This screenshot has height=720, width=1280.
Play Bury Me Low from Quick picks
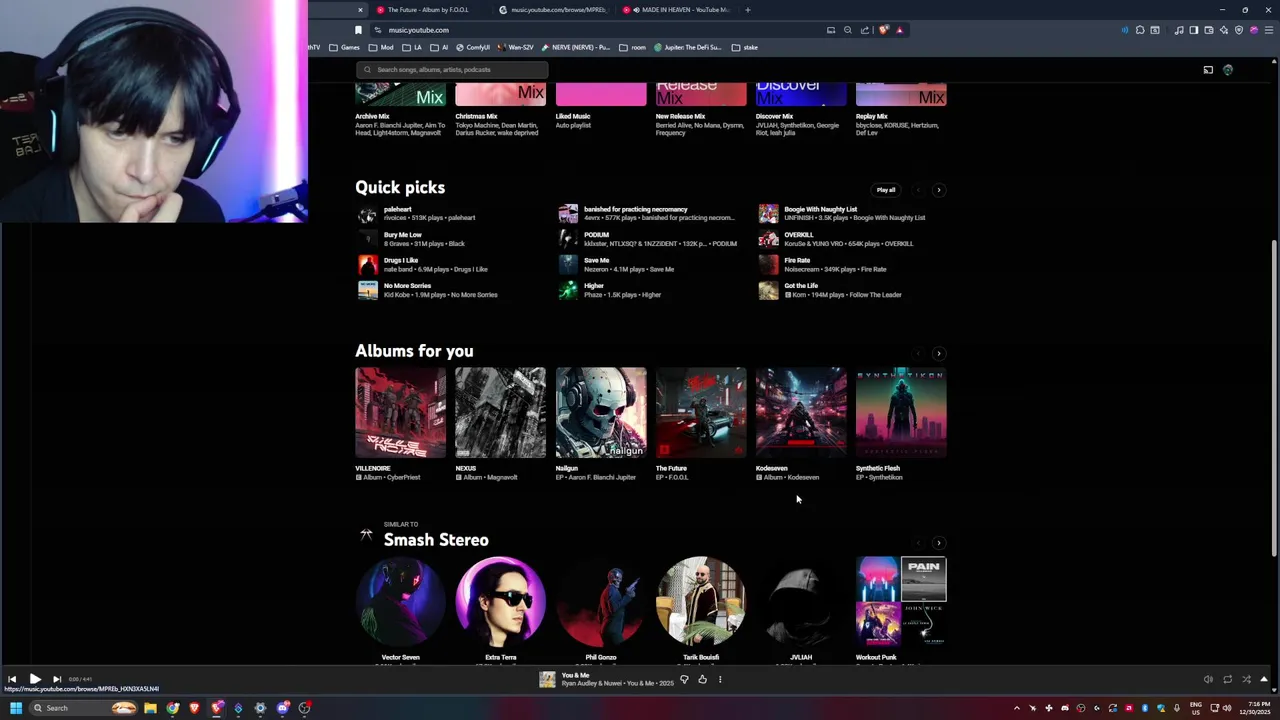(368, 239)
